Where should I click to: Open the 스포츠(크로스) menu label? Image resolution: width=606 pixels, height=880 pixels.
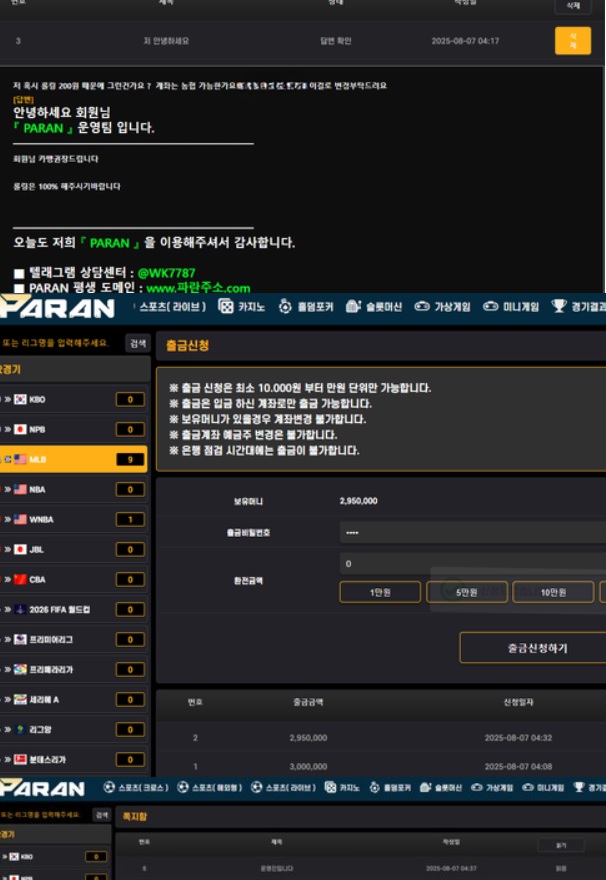point(143,788)
